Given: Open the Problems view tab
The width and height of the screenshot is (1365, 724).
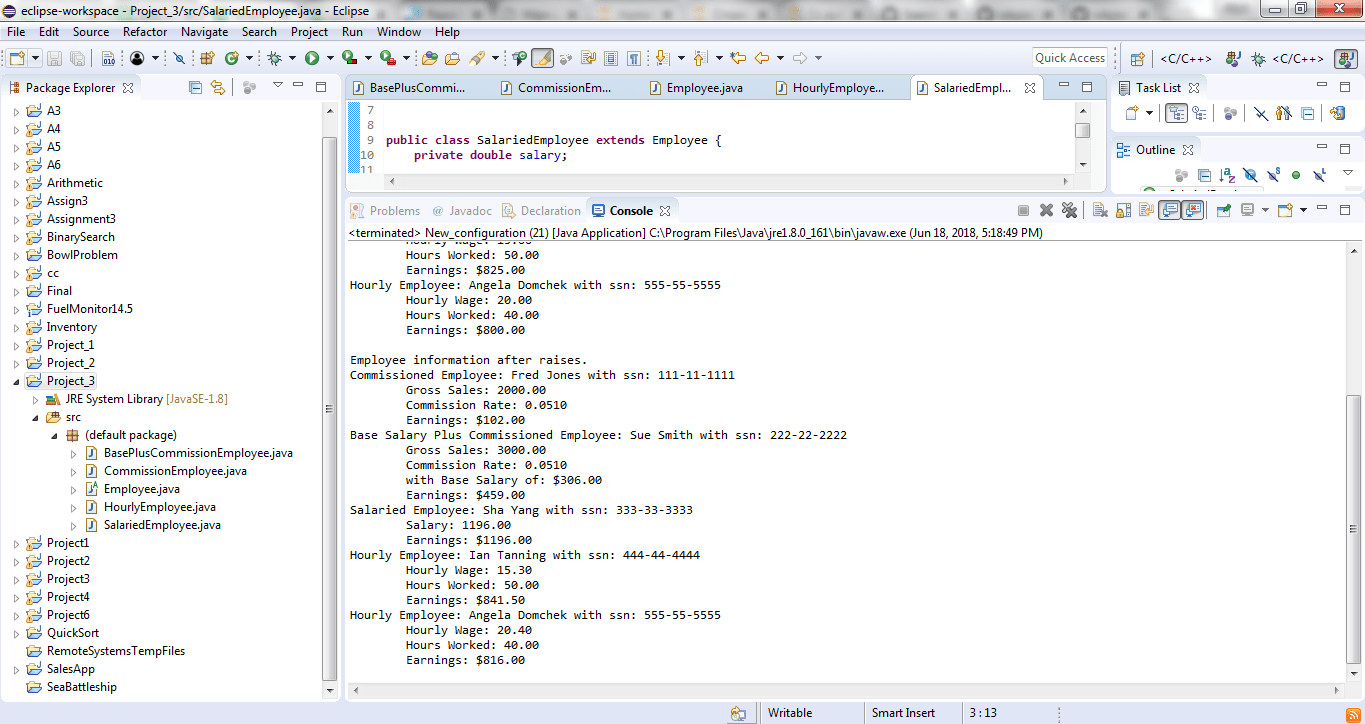Looking at the screenshot, I should 385,210.
